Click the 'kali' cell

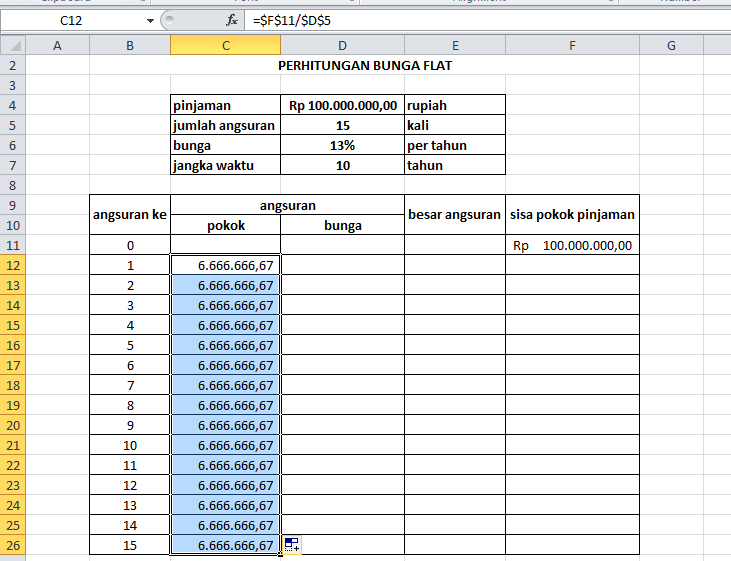(x=455, y=125)
